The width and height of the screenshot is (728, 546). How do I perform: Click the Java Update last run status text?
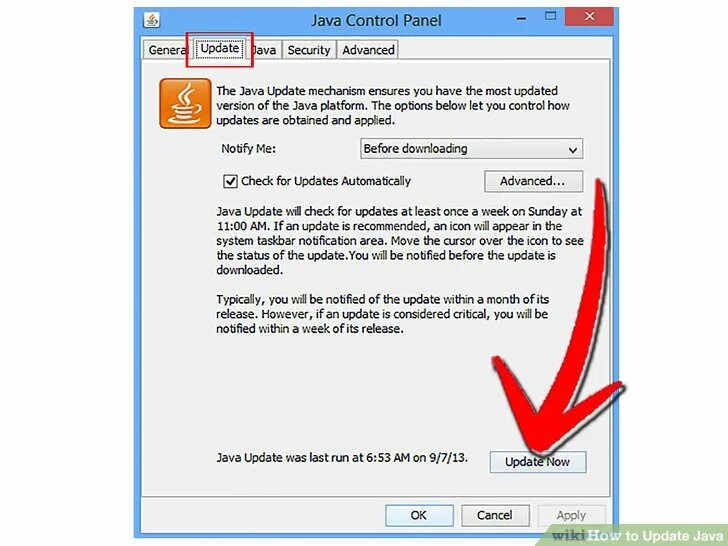tap(342, 458)
